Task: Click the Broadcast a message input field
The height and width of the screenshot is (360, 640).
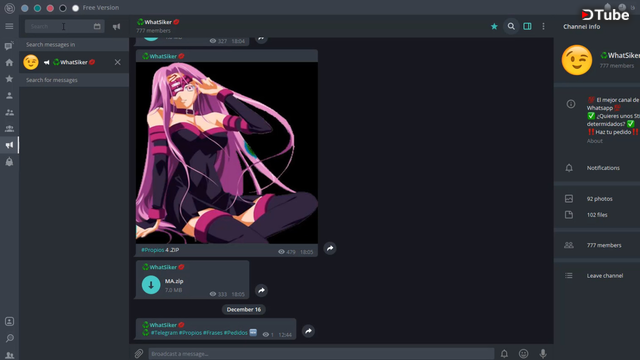Action: click(x=321, y=353)
